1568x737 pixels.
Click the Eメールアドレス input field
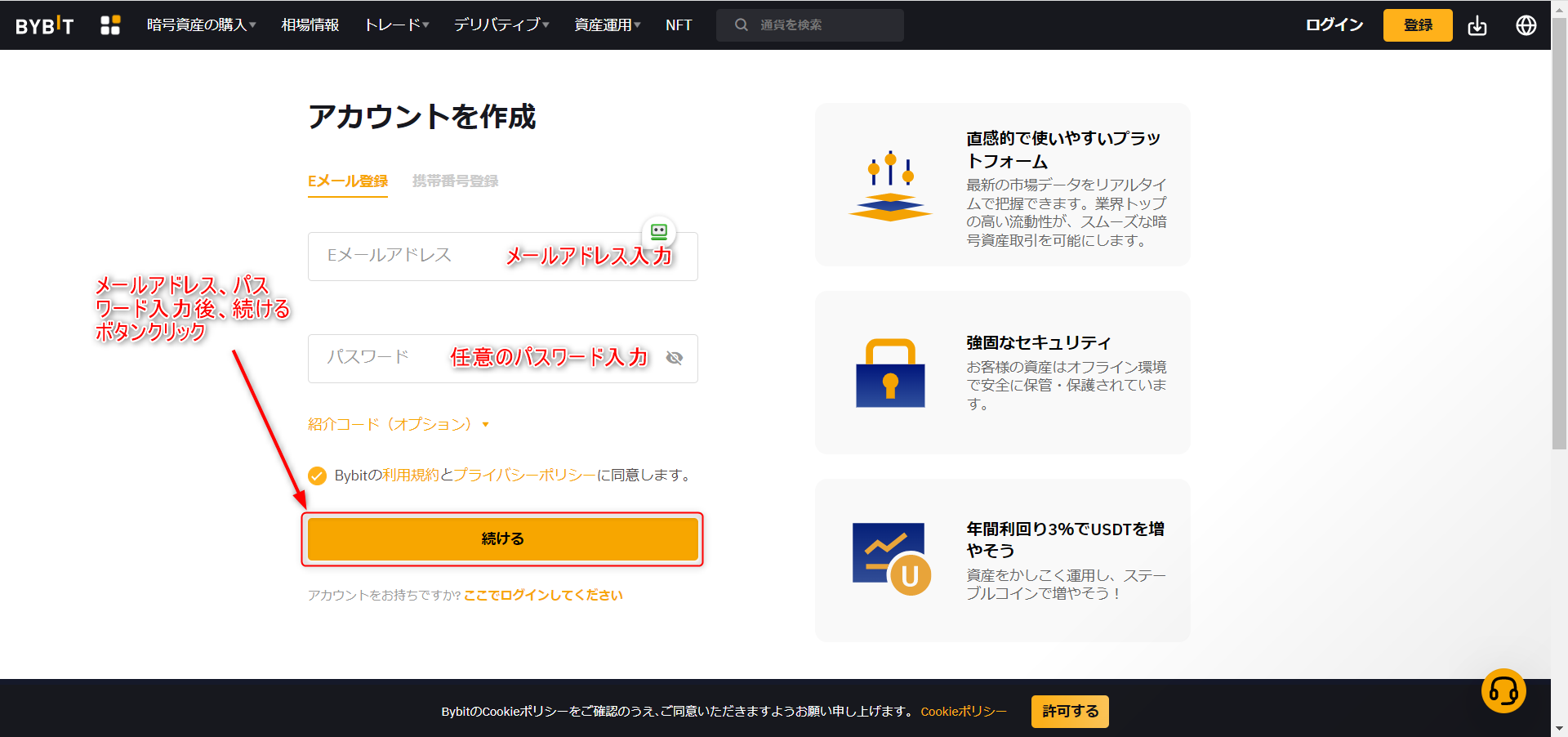click(408, 257)
